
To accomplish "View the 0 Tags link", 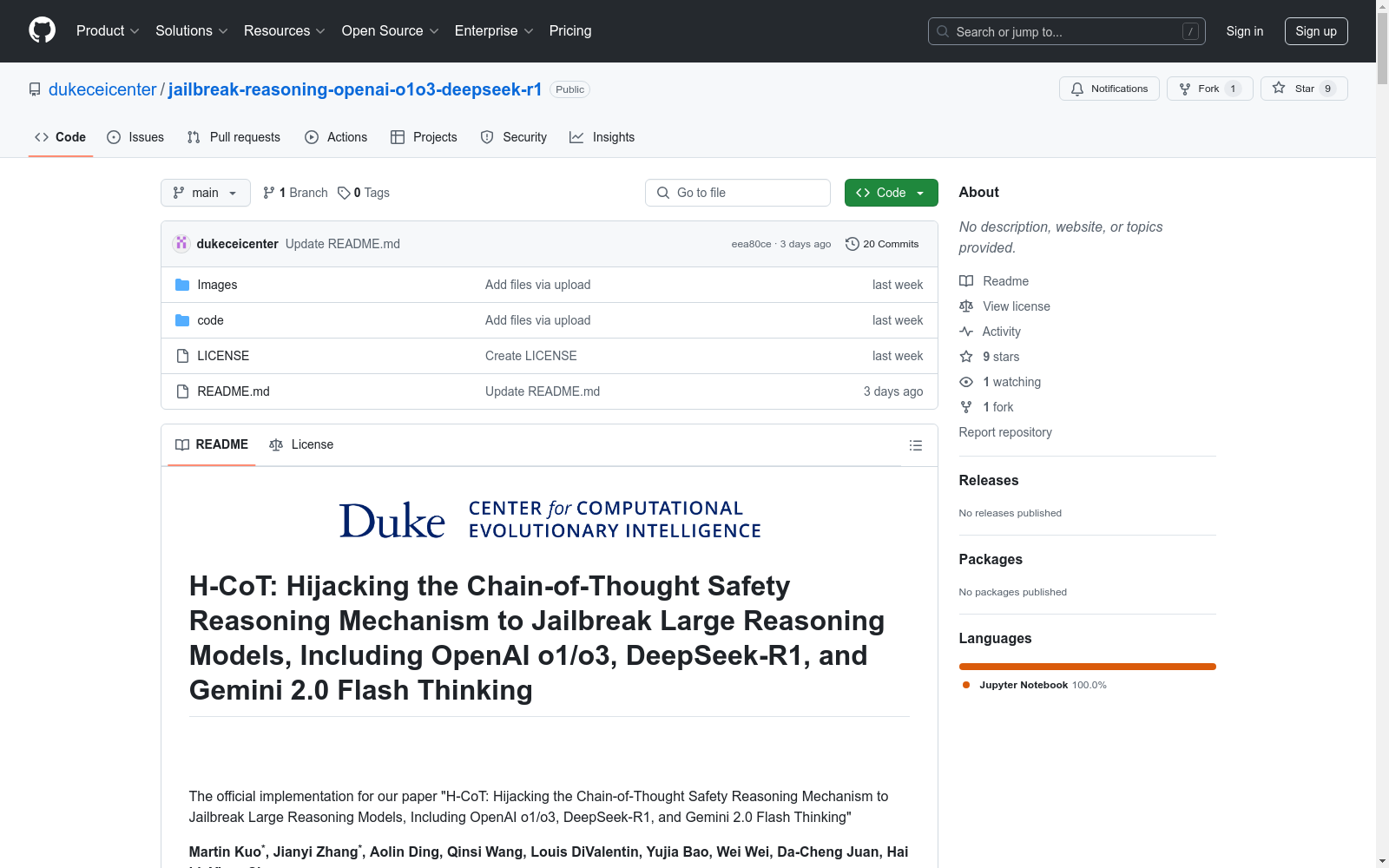I will (364, 193).
